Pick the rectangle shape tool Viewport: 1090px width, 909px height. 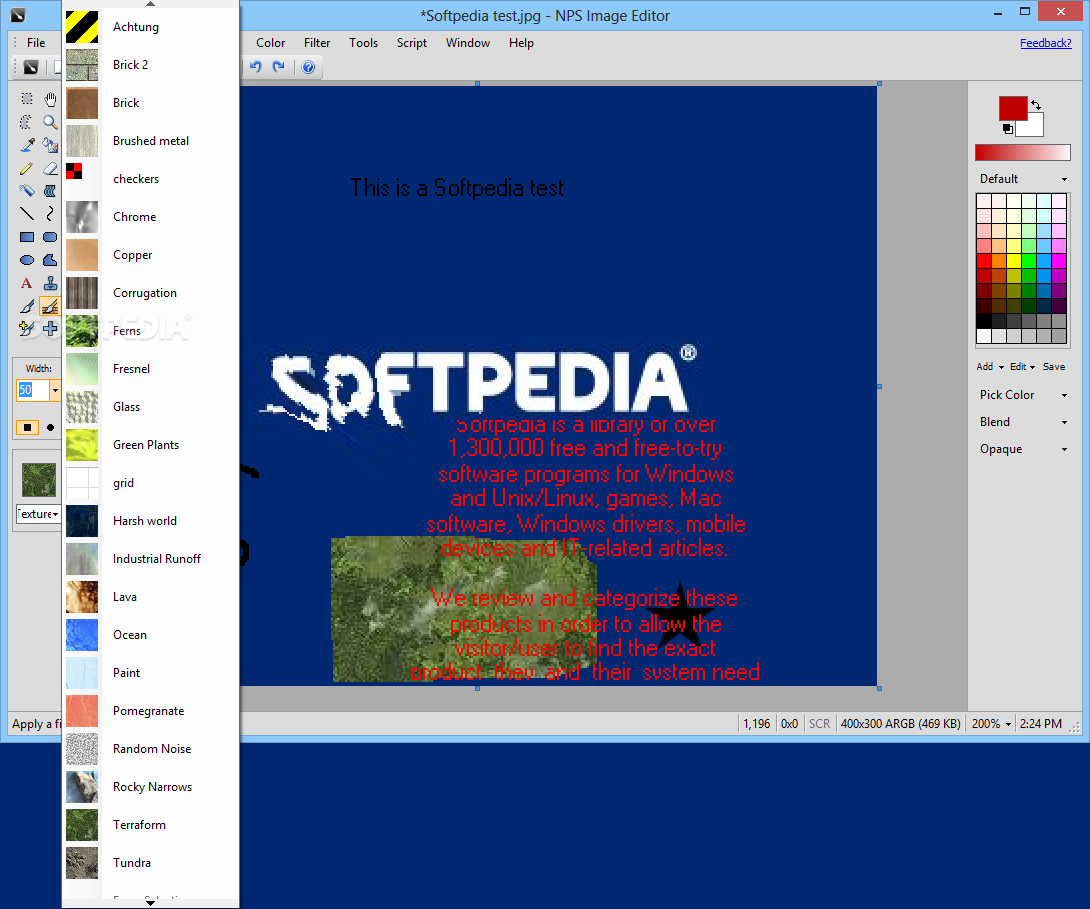point(26,237)
